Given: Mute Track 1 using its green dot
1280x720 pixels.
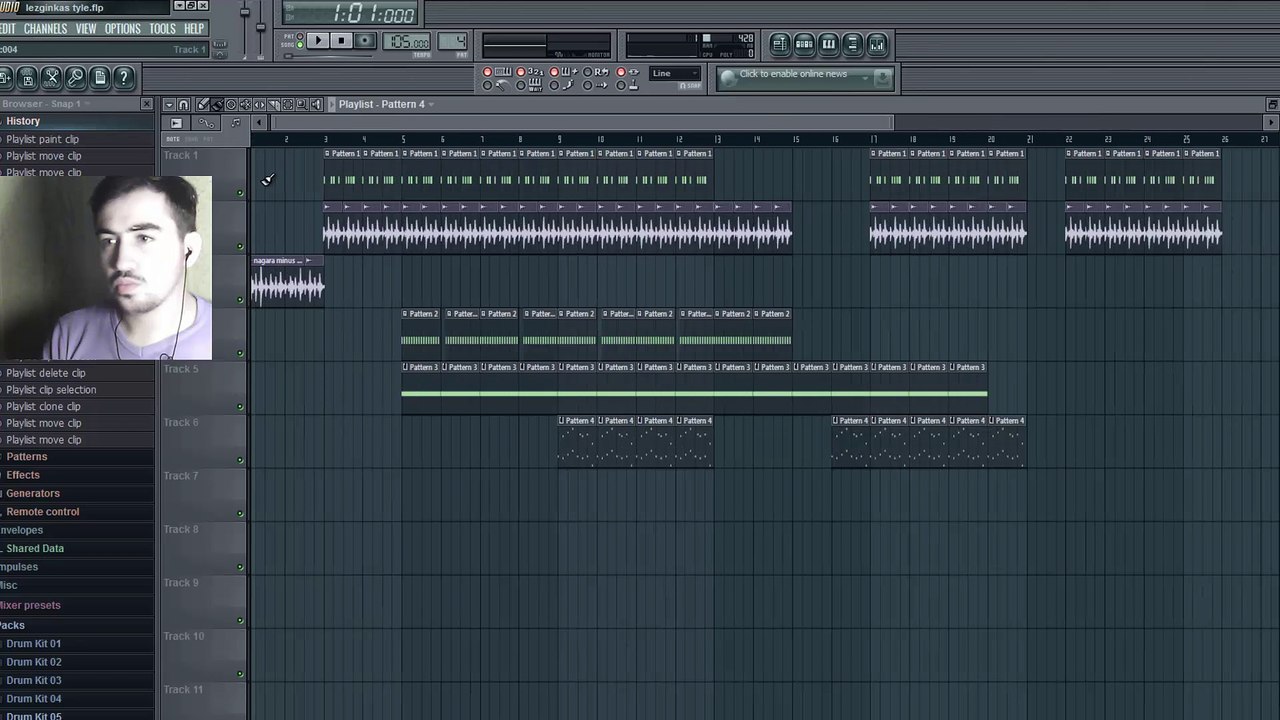Looking at the screenshot, I should pyautogui.click(x=240, y=193).
